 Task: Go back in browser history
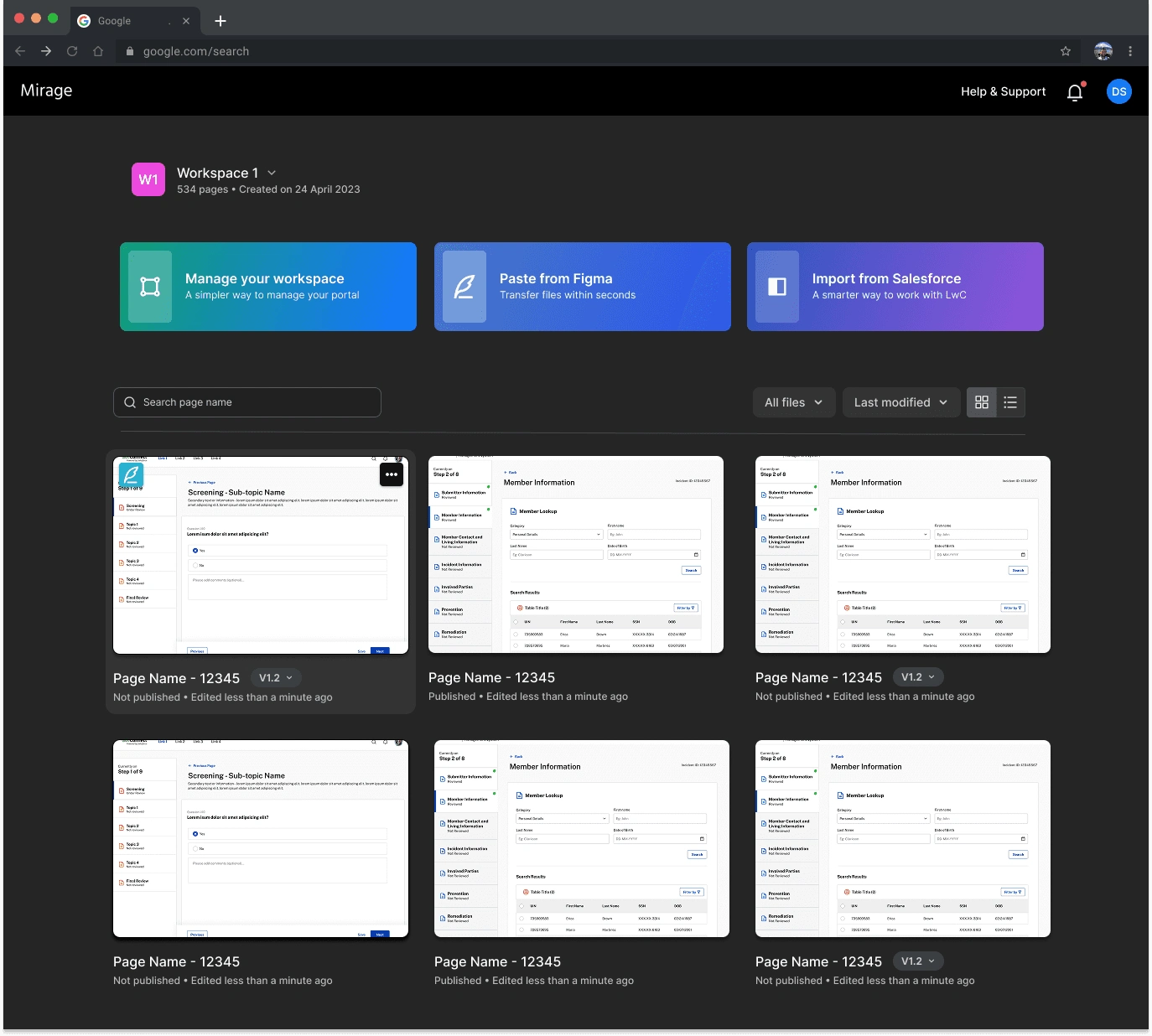click(x=20, y=51)
